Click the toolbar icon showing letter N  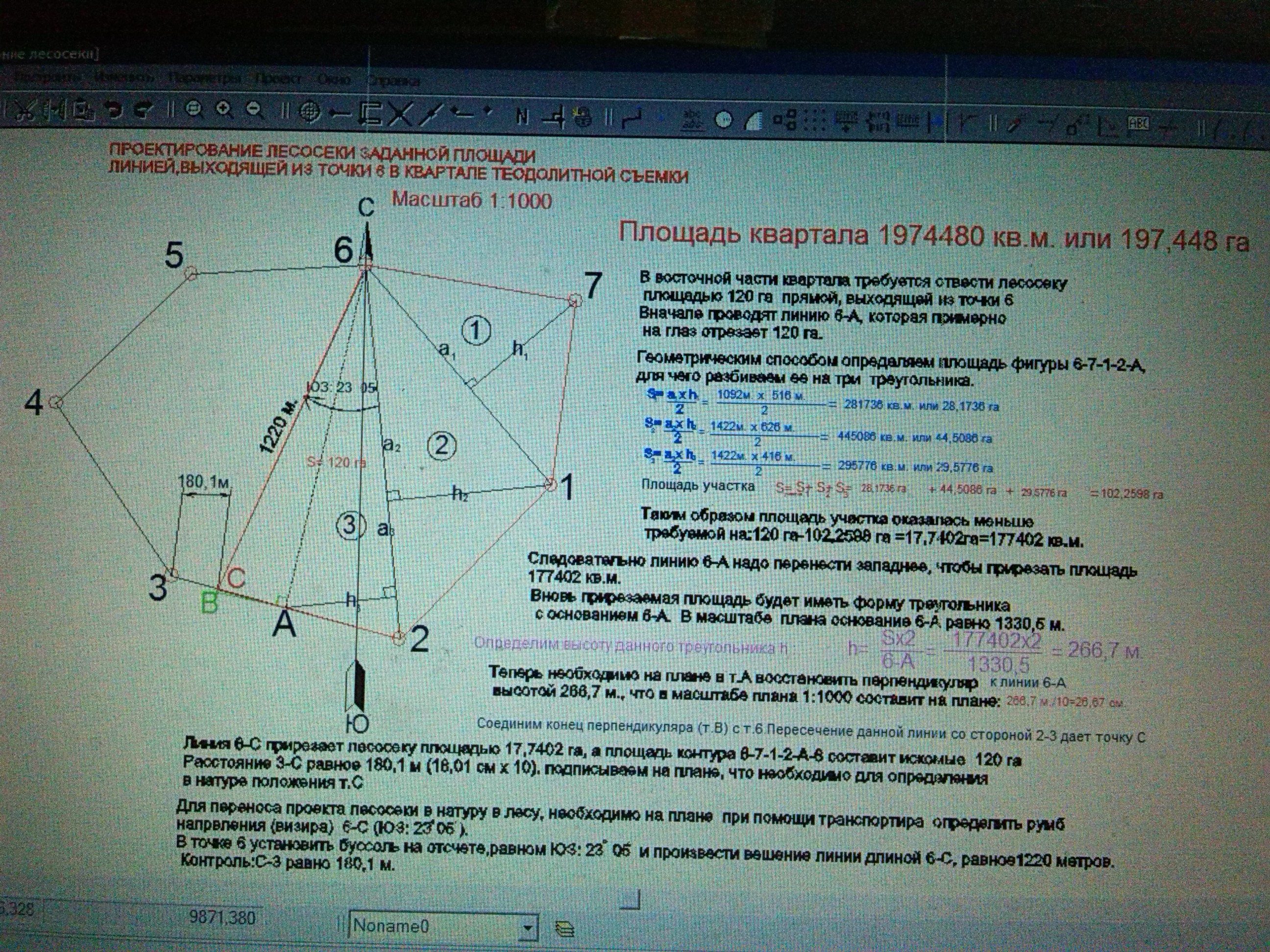pos(522,117)
